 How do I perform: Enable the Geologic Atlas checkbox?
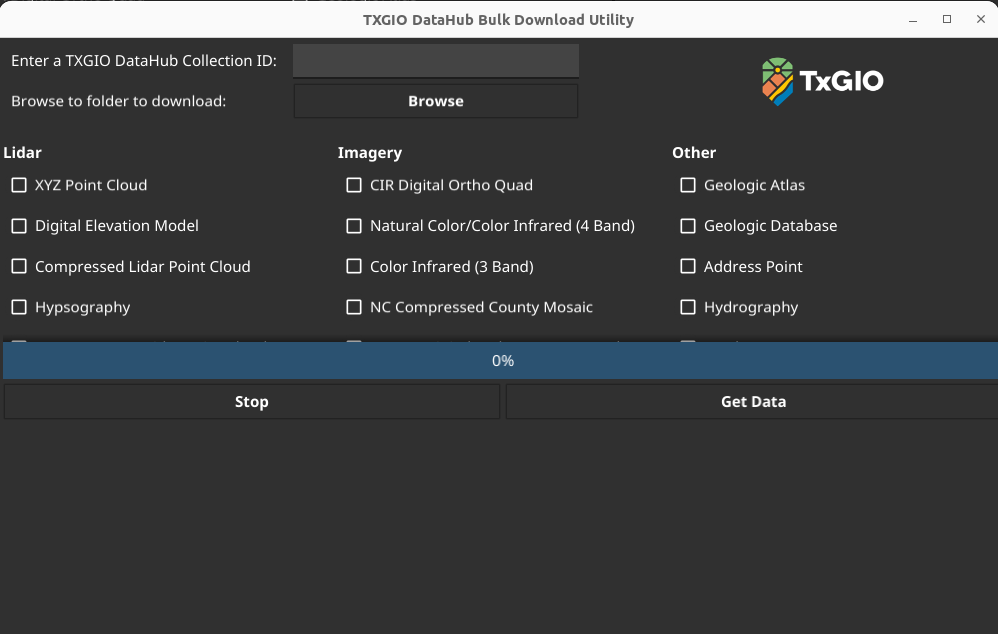(x=688, y=185)
